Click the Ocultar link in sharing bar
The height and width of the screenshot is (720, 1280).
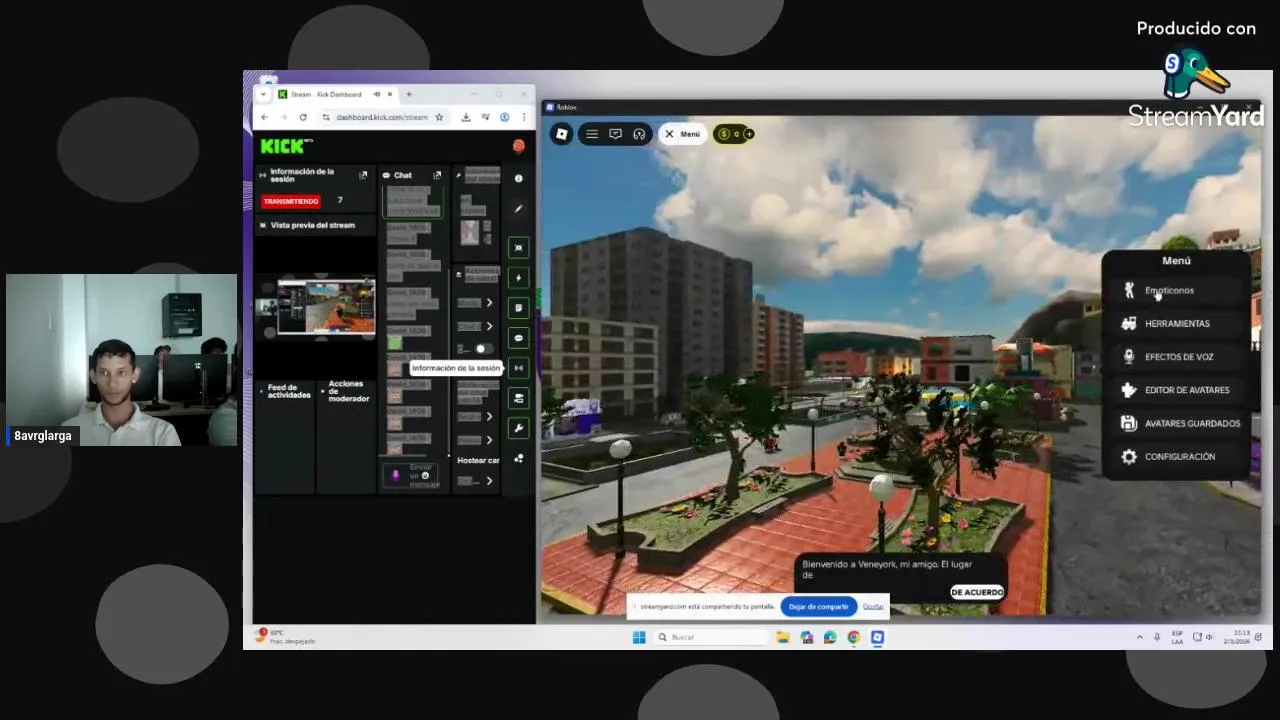click(x=873, y=607)
